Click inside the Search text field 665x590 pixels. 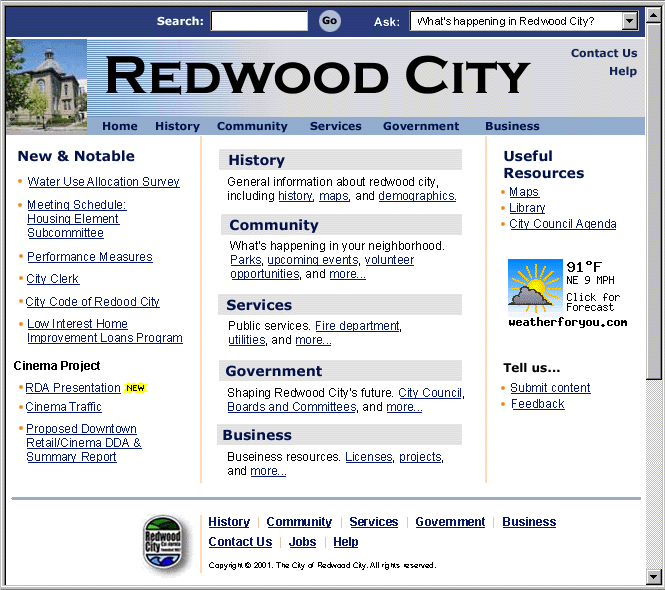coord(259,21)
